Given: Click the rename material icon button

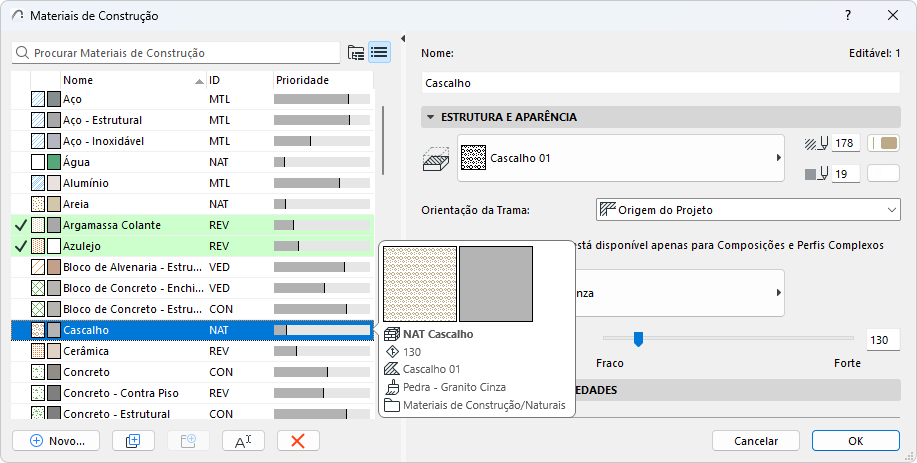Looking at the screenshot, I should (243, 441).
